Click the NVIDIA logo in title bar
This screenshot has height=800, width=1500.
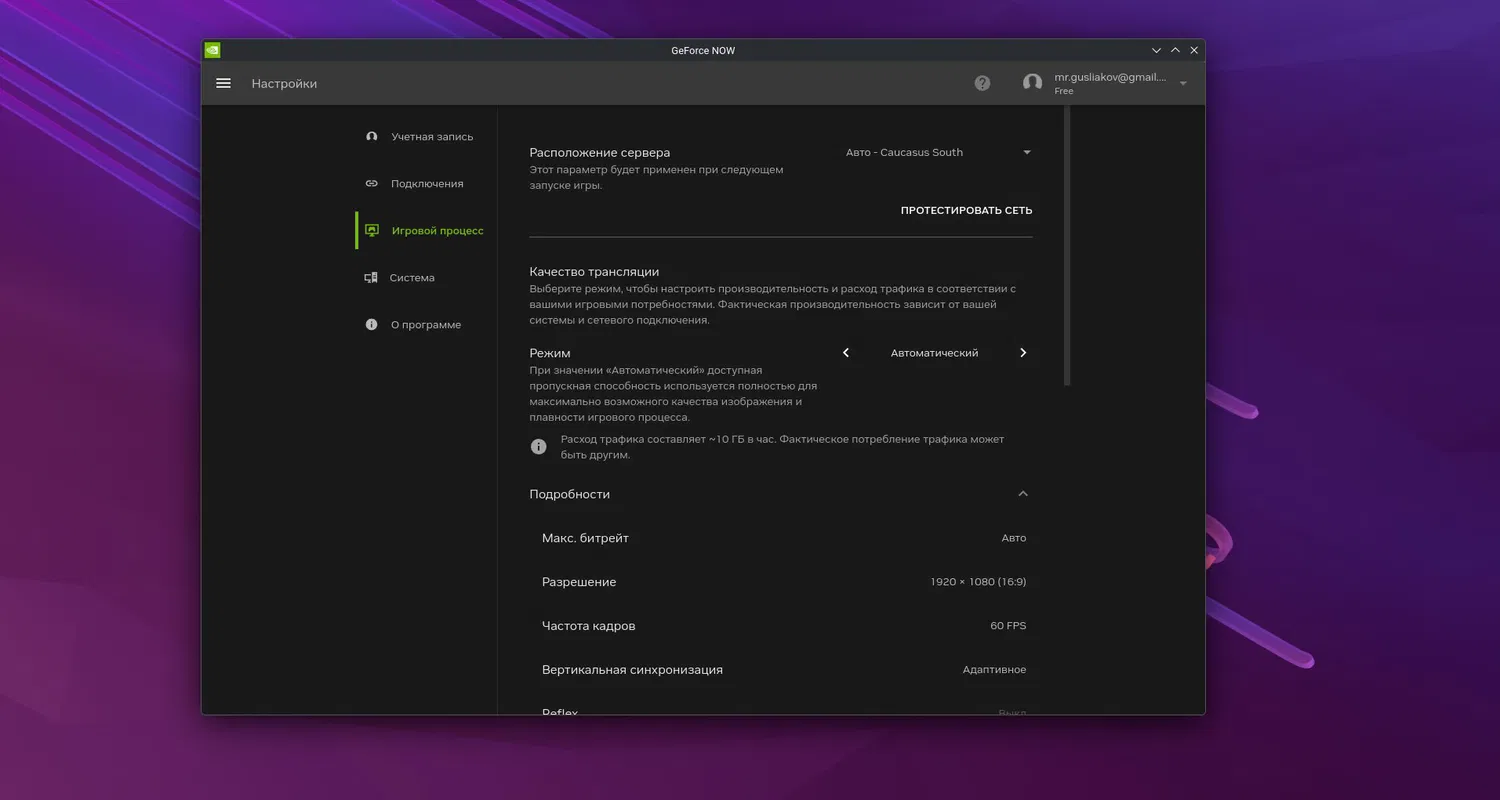tap(212, 50)
